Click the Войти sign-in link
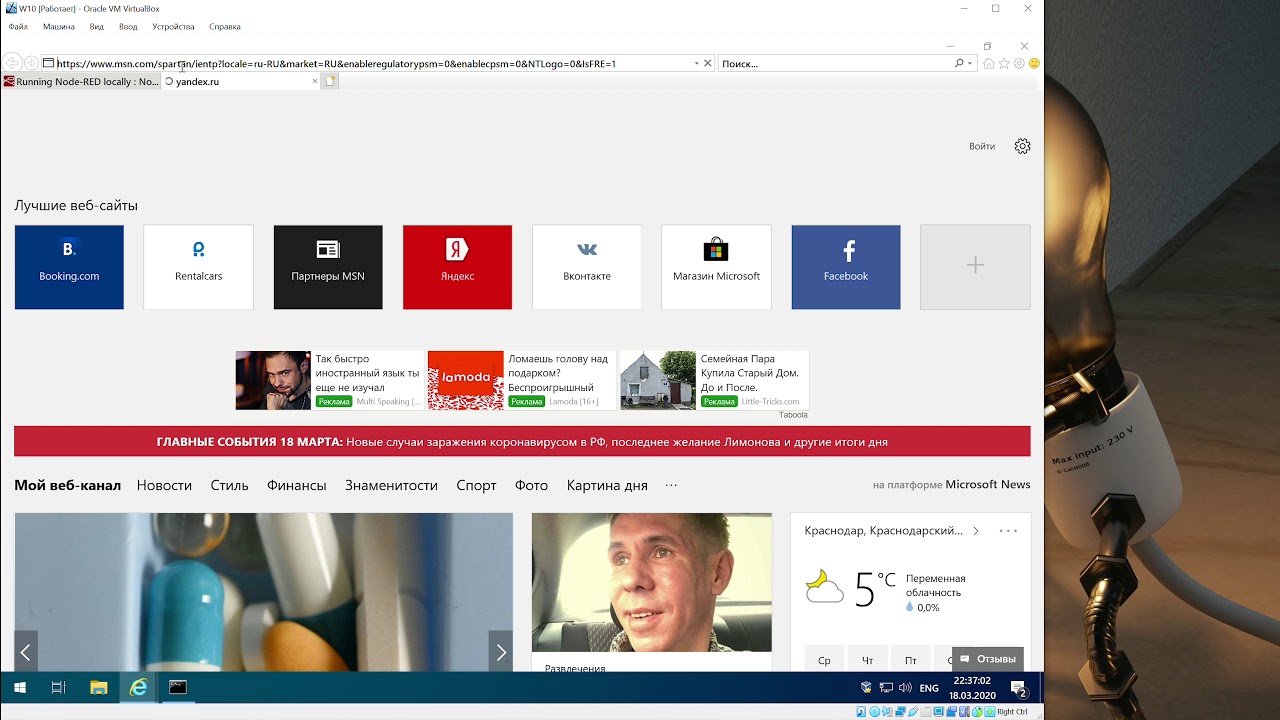Viewport: 1280px width, 720px height. click(x=982, y=146)
